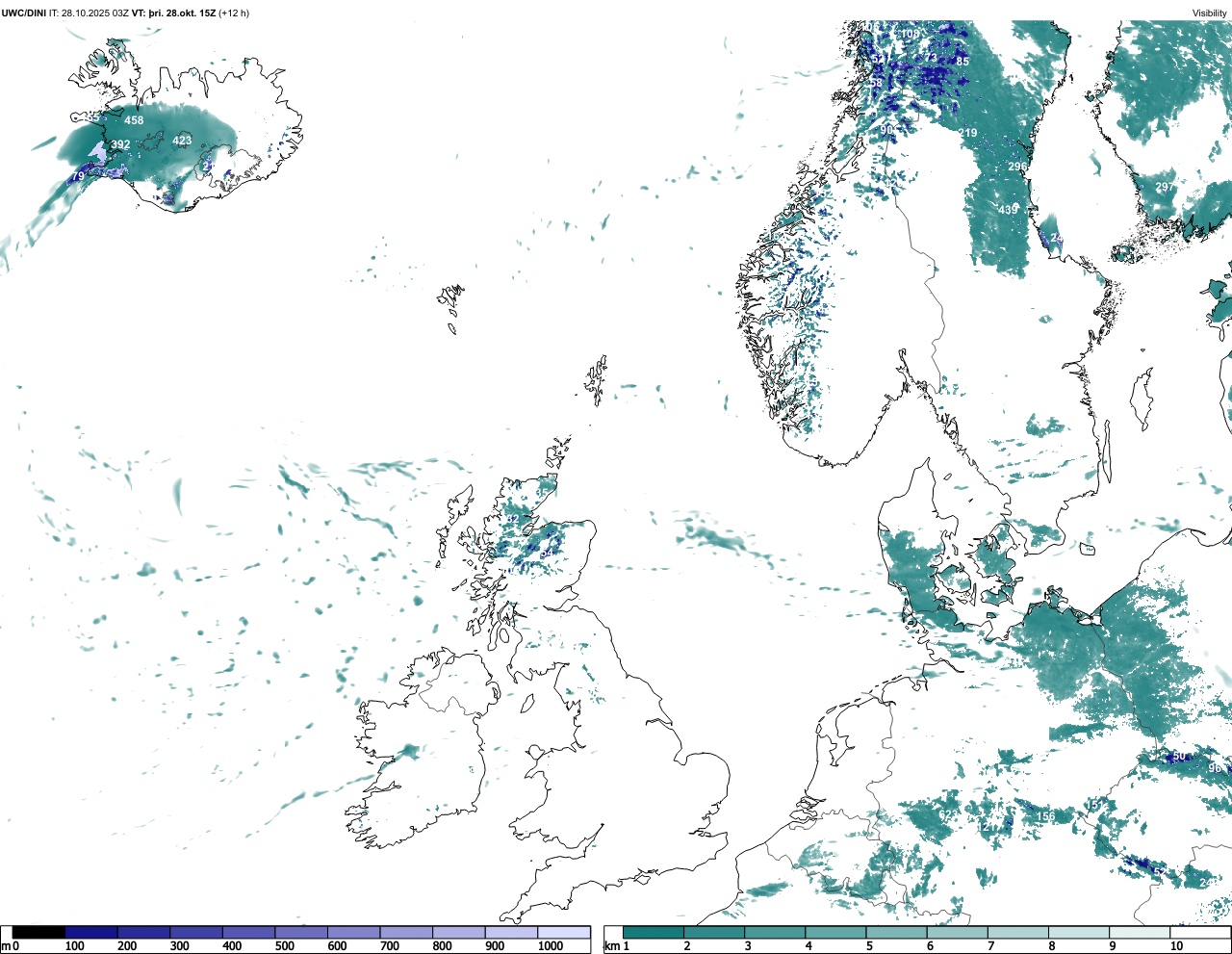Click the 700–800 m legend swatch
This screenshot has height=954, width=1232.
pos(406,932)
